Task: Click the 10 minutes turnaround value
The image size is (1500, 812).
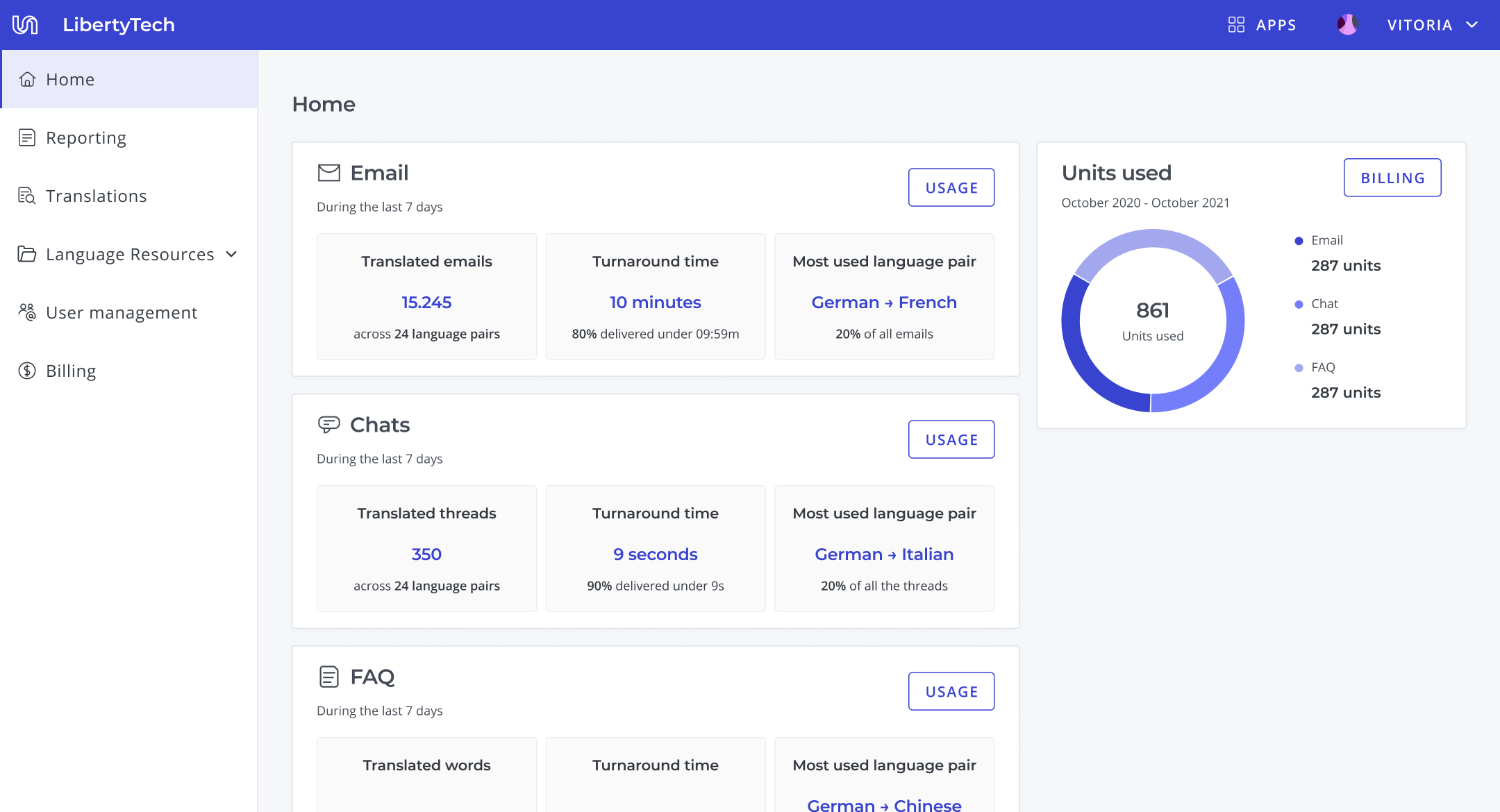Action: pos(656,303)
